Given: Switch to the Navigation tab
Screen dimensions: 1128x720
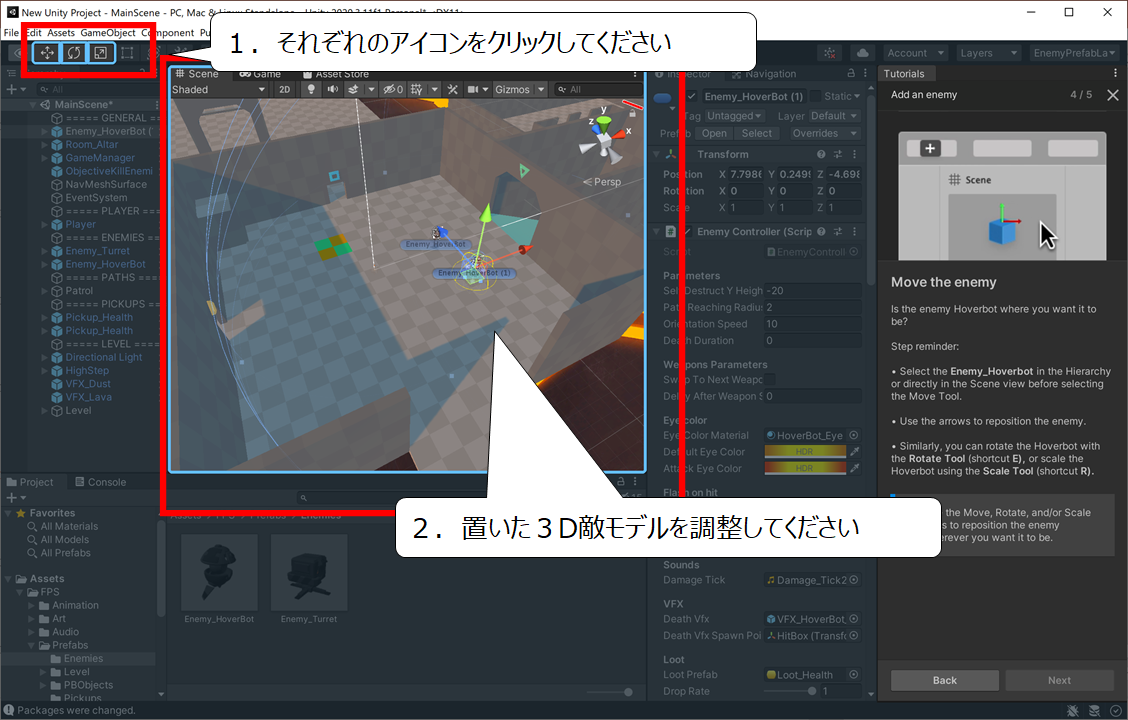Looking at the screenshot, I should (x=763, y=73).
